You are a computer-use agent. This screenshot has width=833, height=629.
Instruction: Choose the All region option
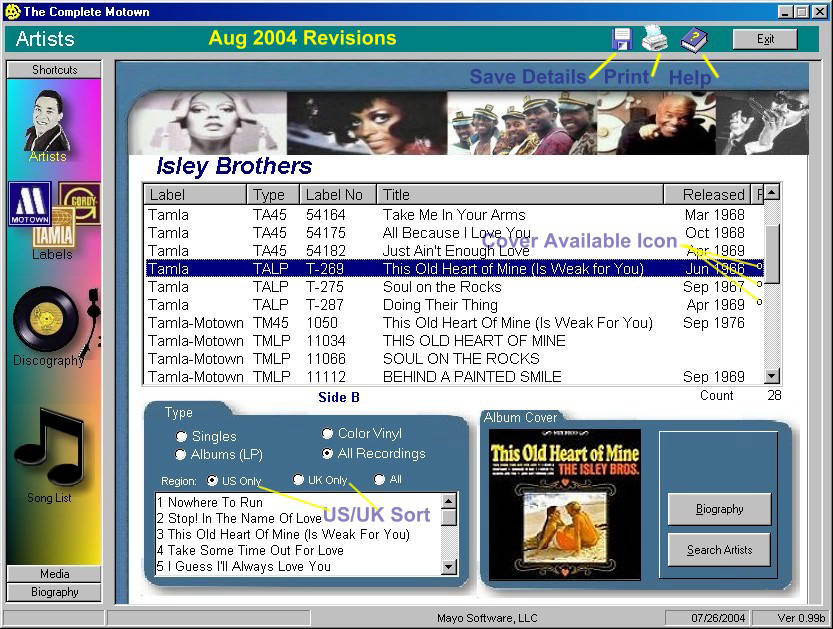tap(379, 479)
